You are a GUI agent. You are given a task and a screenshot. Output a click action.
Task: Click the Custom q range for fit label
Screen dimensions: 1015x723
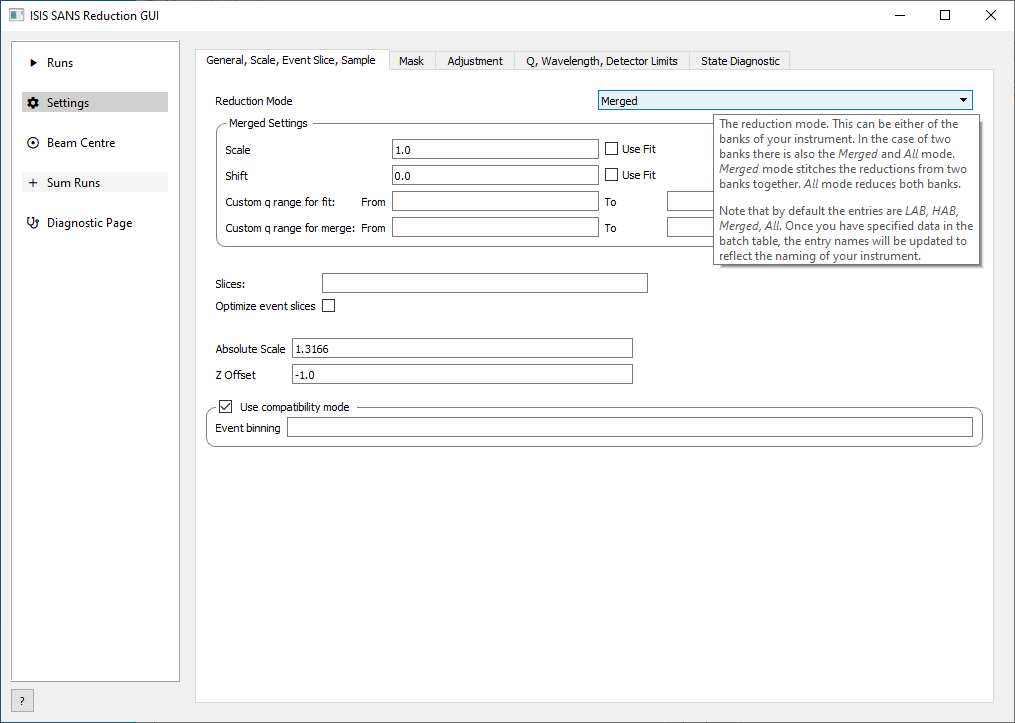[280, 202]
